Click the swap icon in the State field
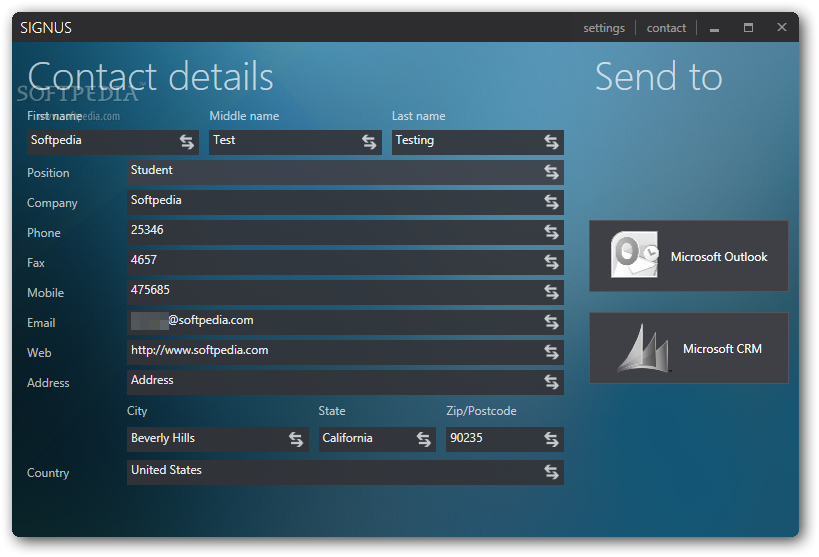Screen dimensions: 819x557 [424, 439]
